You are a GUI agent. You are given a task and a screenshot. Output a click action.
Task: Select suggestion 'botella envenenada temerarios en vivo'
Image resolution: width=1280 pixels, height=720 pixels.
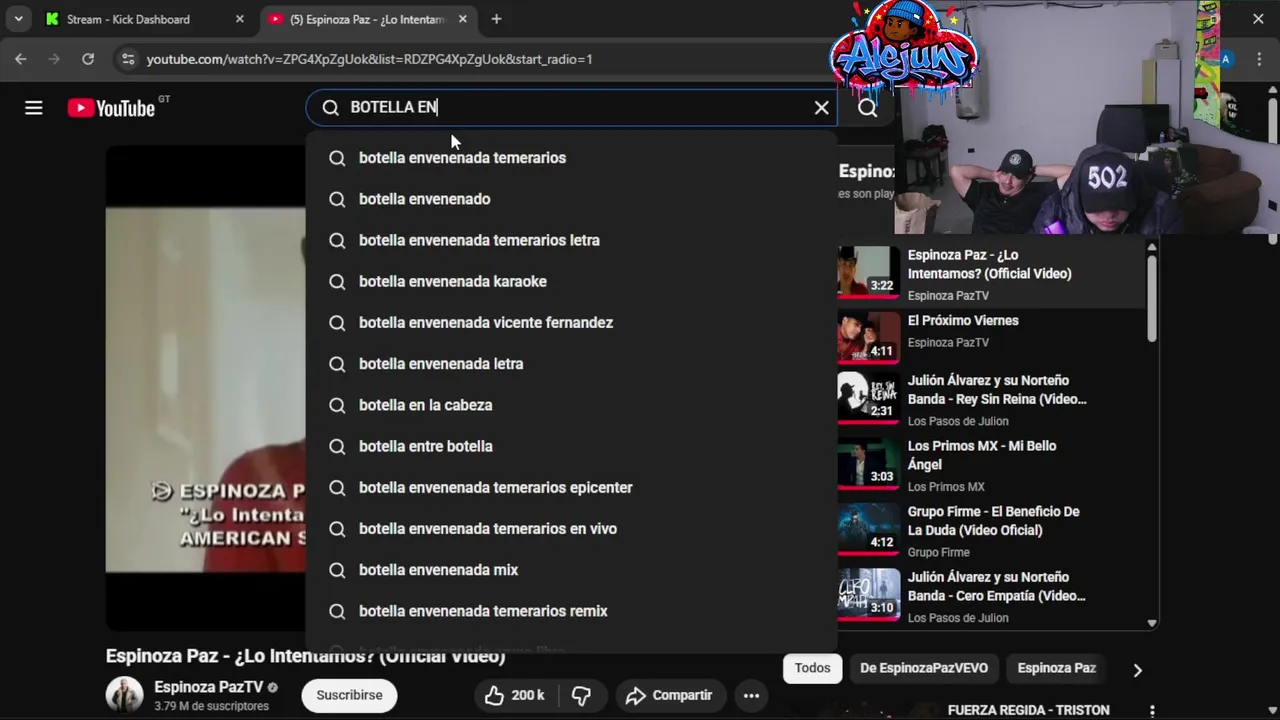pos(570,528)
